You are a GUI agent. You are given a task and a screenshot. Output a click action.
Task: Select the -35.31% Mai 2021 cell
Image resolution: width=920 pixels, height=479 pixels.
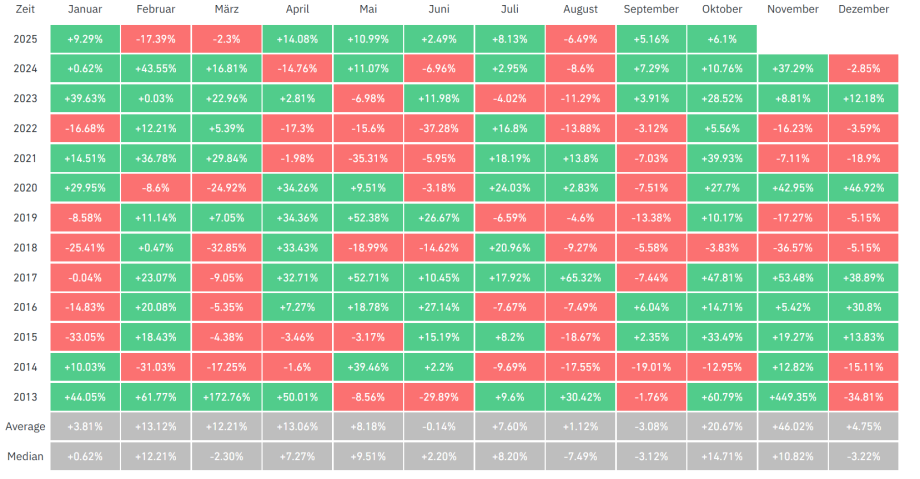(x=368, y=157)
